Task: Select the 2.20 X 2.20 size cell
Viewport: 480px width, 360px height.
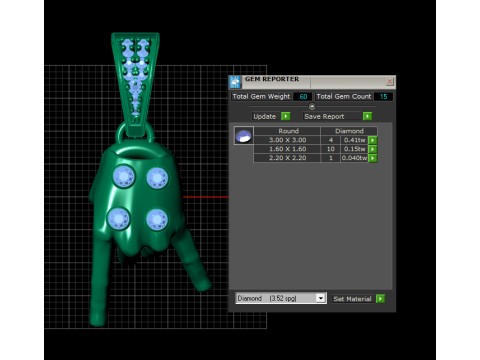Action: [287, 158]
